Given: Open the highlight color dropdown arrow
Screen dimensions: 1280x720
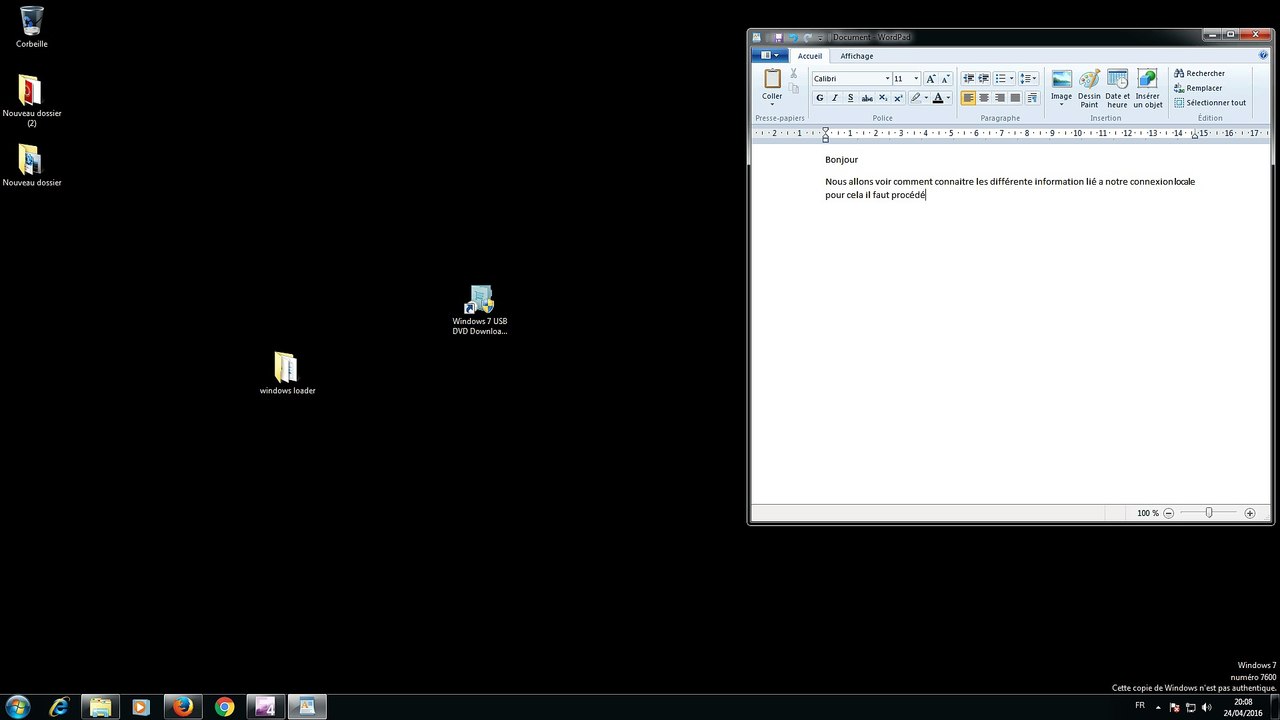Looking at the screenshot, I should (926, 98).
